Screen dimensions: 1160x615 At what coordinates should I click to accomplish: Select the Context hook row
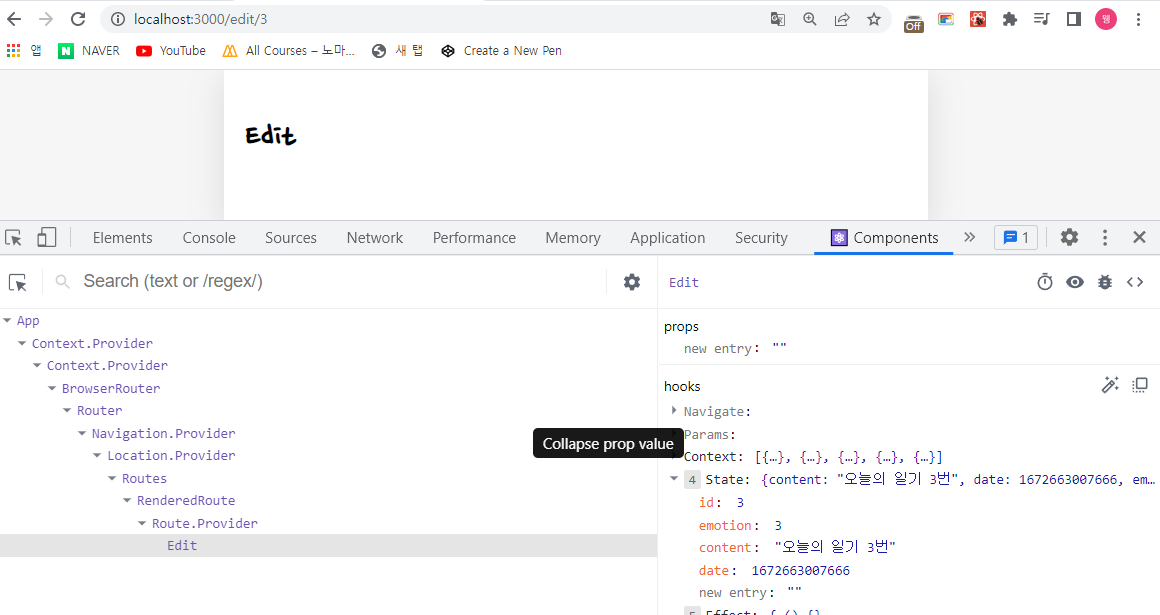[812, 457]
